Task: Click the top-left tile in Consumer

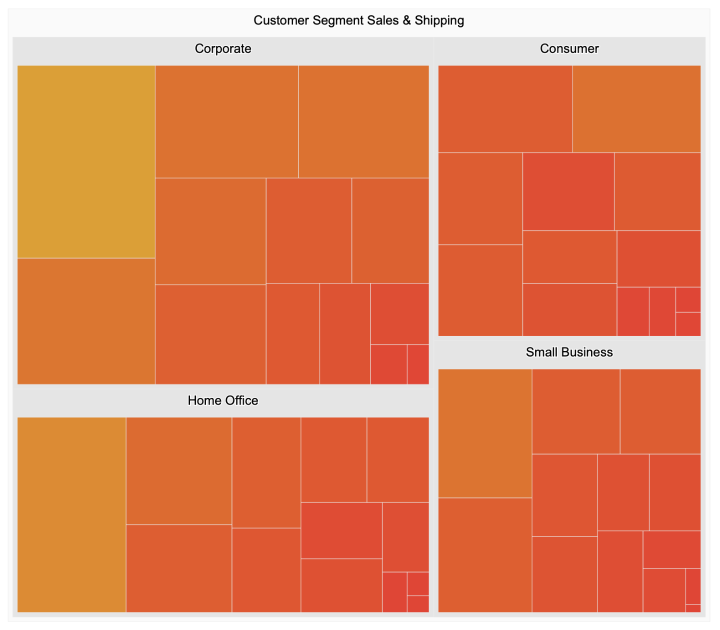Action: (x=505, y=108)
